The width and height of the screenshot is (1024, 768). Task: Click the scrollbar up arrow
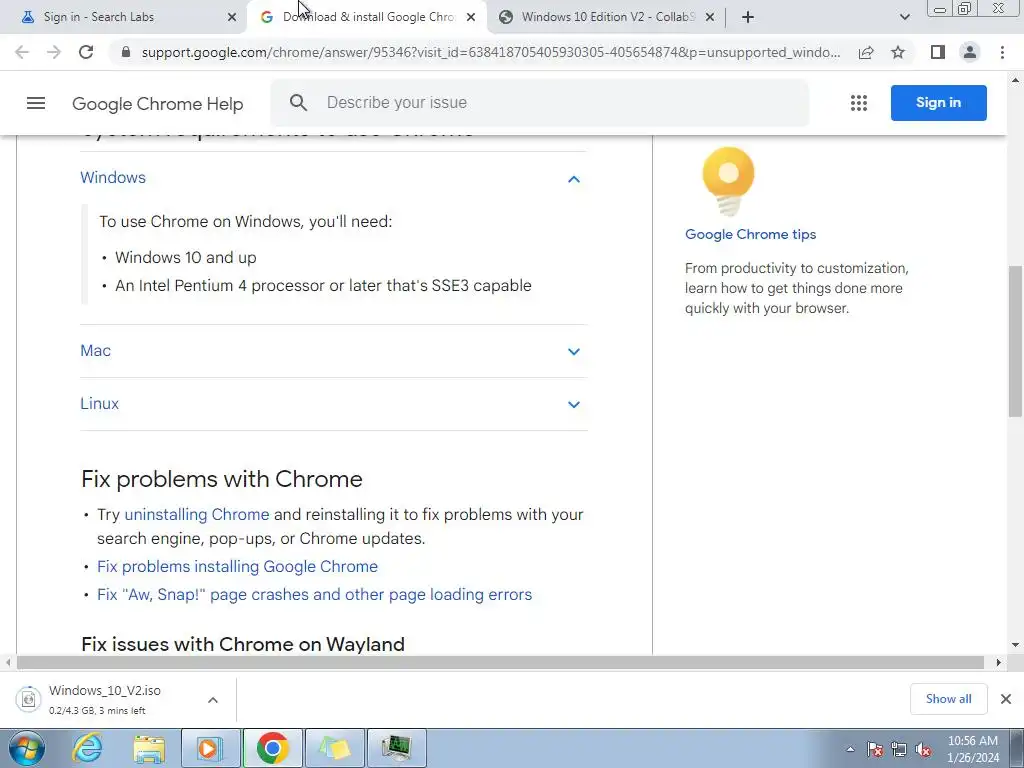tap(1015, 80)
